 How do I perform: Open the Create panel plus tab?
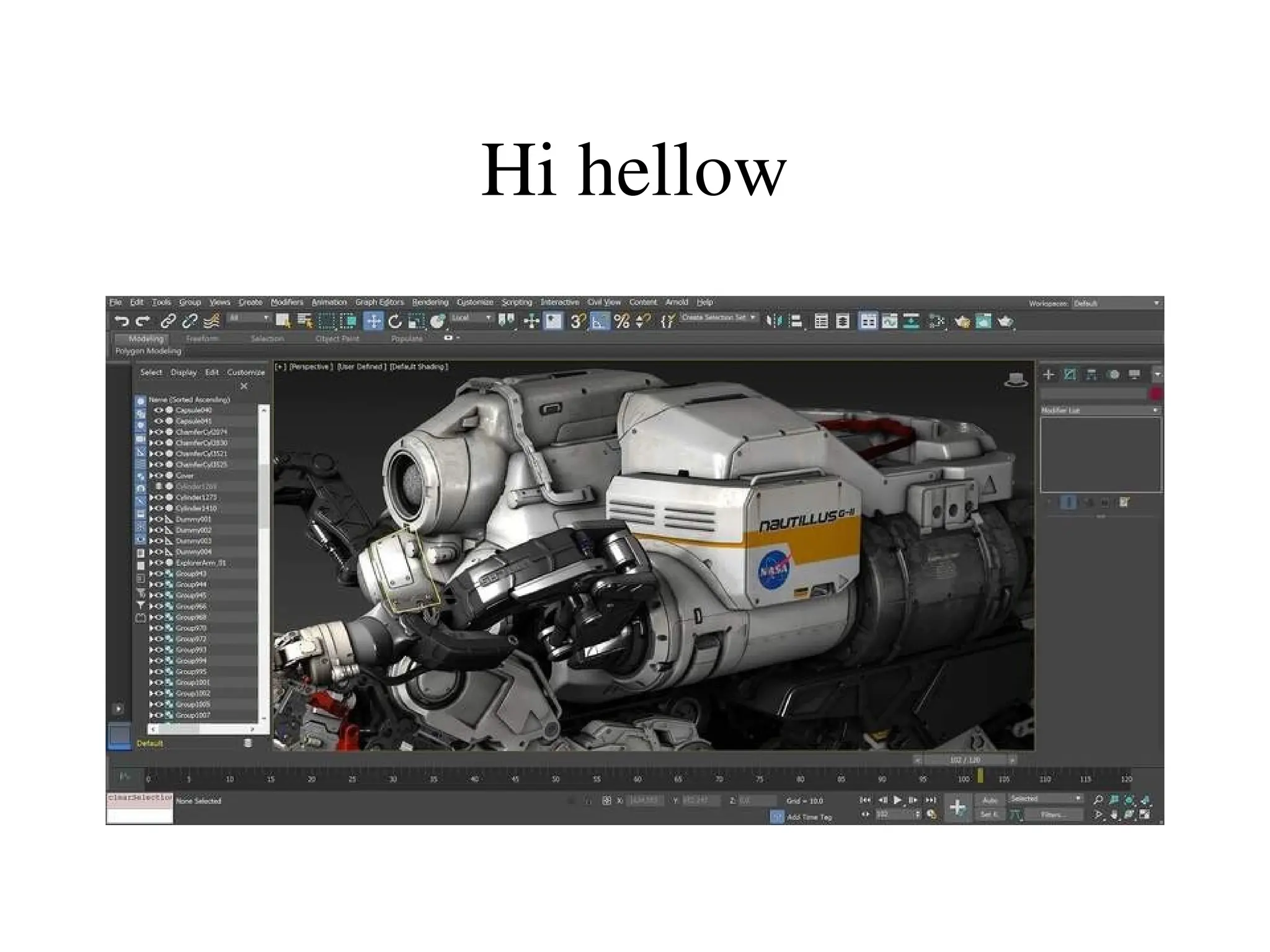1049,374
